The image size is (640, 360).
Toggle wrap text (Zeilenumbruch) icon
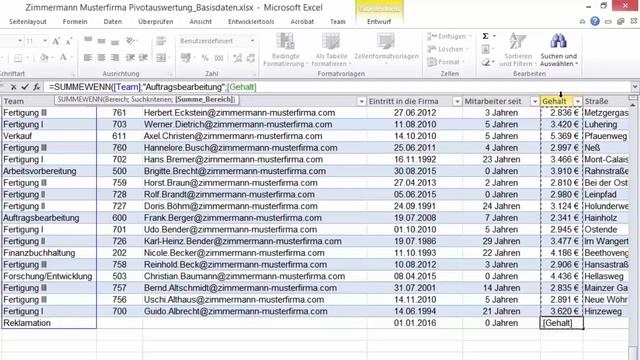click(x=161, y=41)
